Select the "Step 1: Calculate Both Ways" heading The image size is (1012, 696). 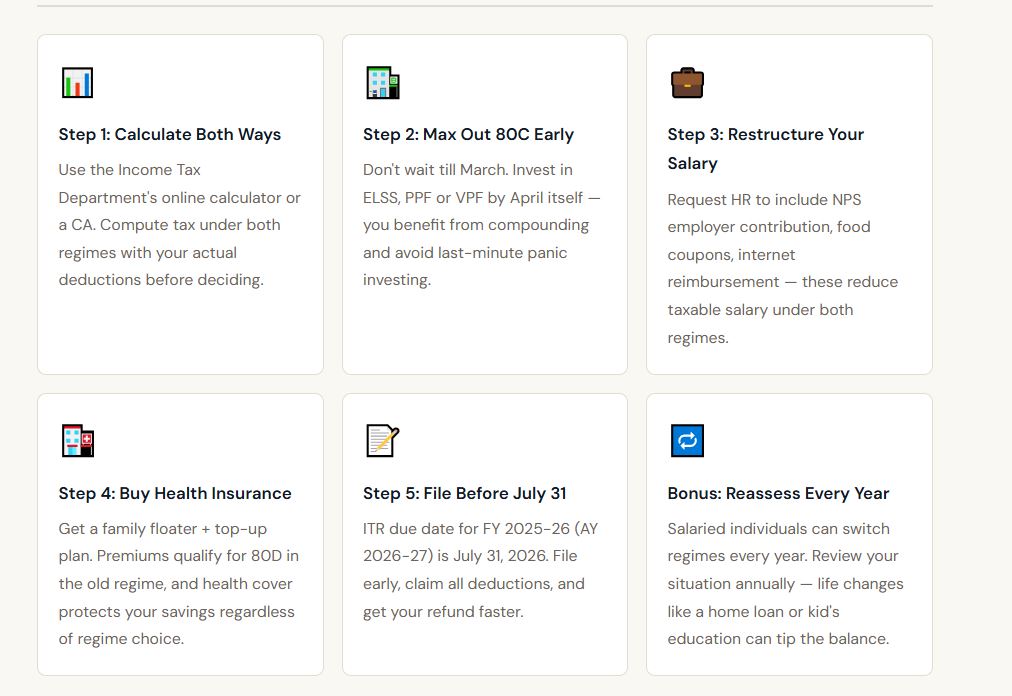(170, 135)
